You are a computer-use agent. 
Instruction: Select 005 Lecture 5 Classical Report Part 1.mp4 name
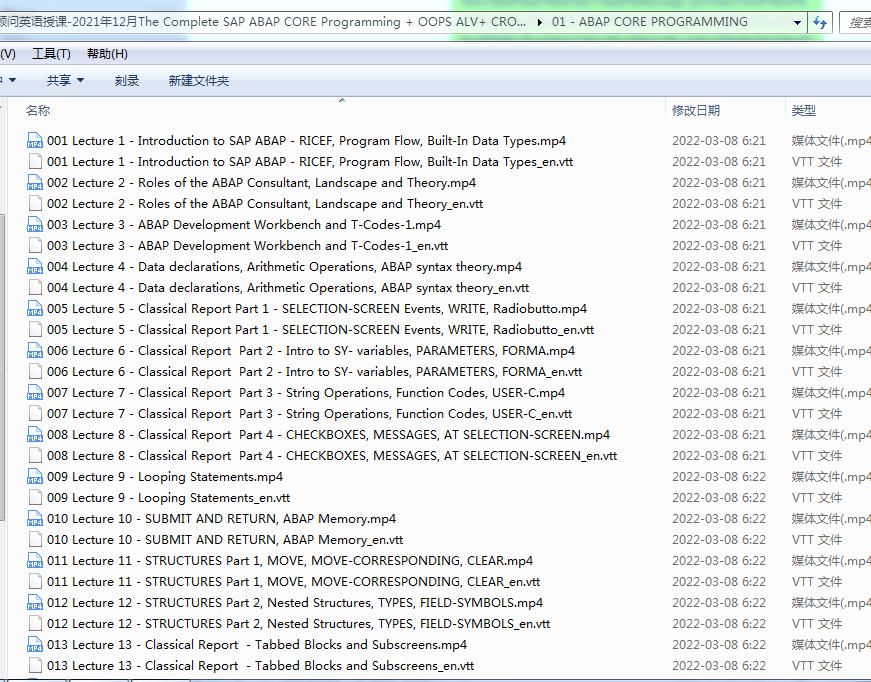[x=317, y=309]
